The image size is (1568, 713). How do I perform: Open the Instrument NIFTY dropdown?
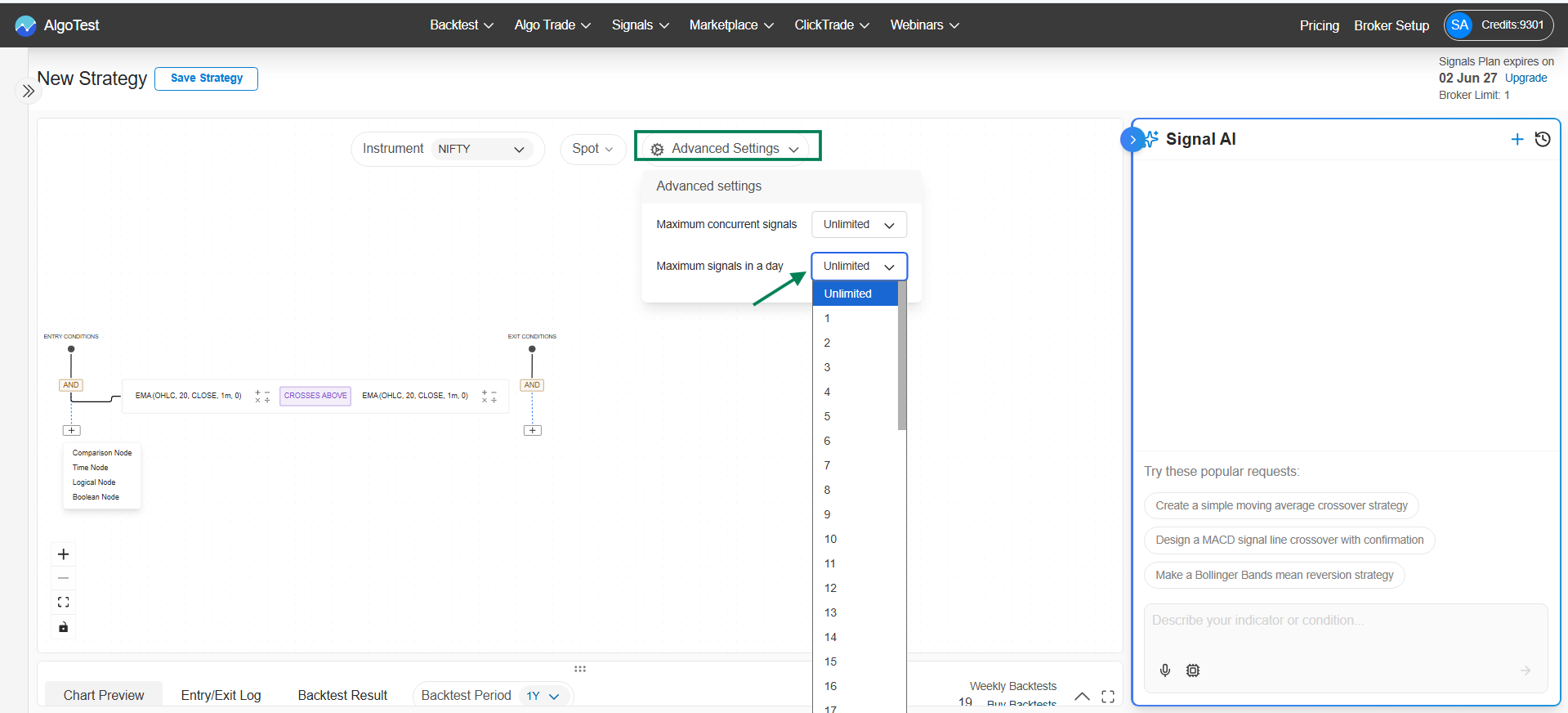(x=481, y=149)
